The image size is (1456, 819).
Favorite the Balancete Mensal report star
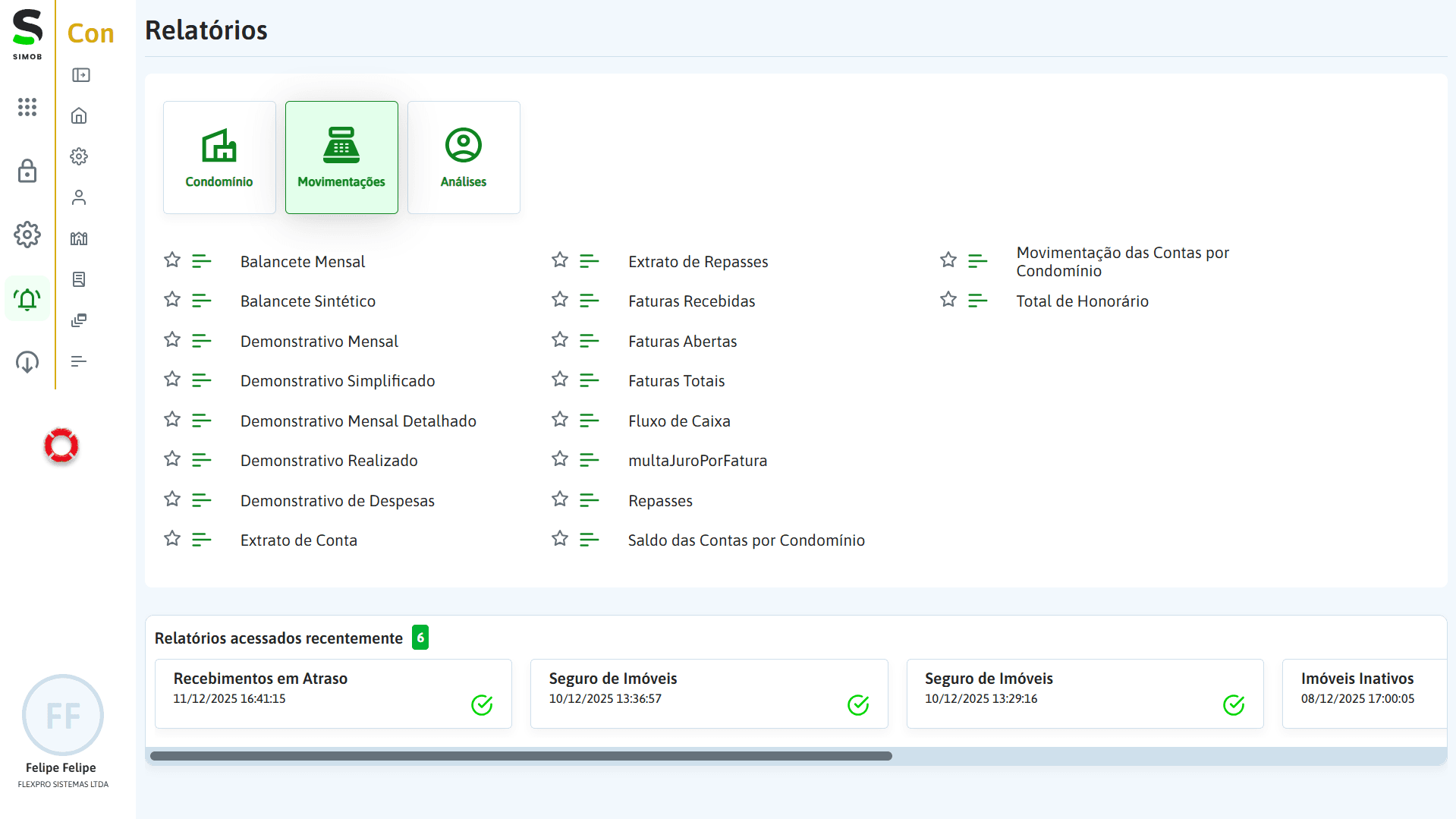pos(172,260)
